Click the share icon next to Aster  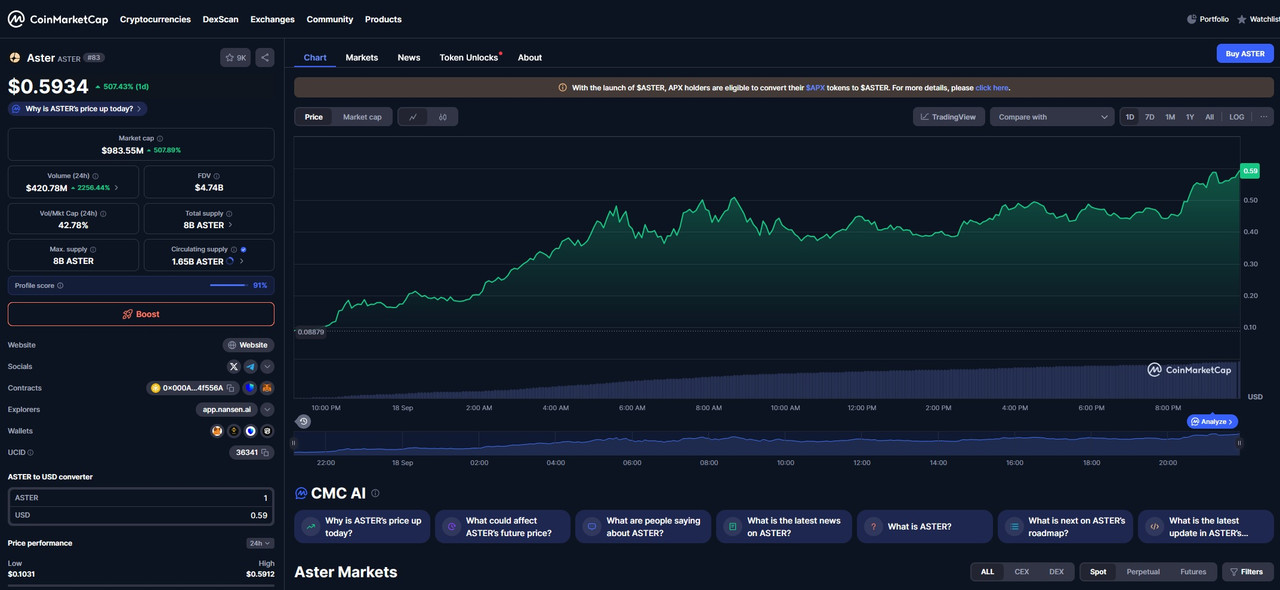265,58
